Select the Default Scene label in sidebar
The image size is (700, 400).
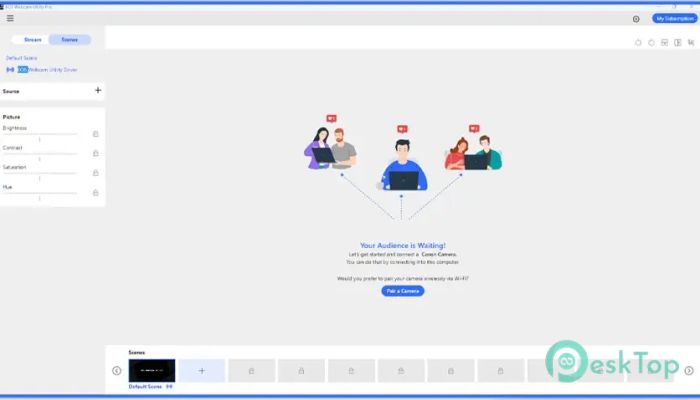pyautogui.click(x=21, y=58)
